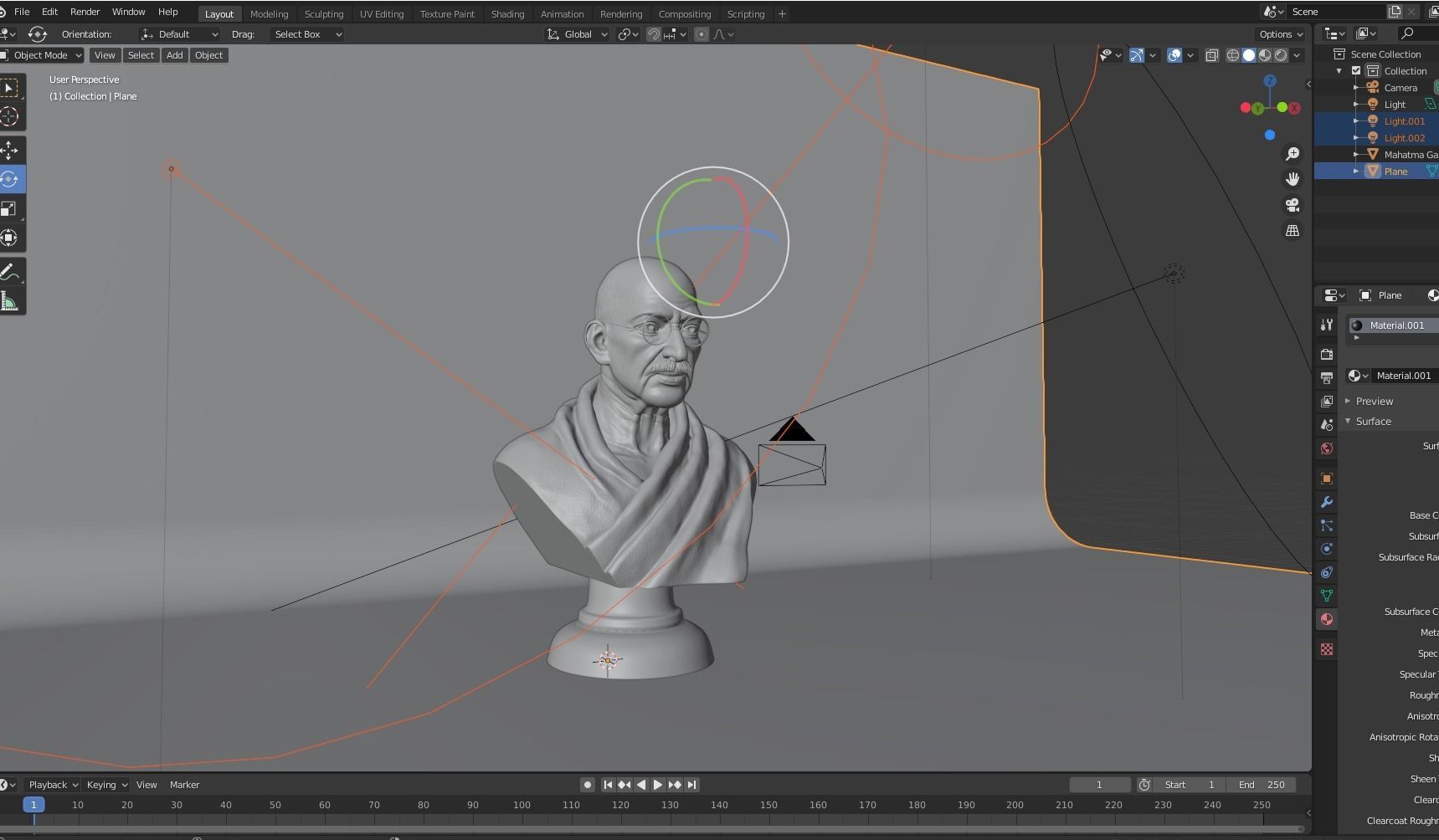Click the pan hand viewport icon
1439x840 pixels.
point(1293,179)
